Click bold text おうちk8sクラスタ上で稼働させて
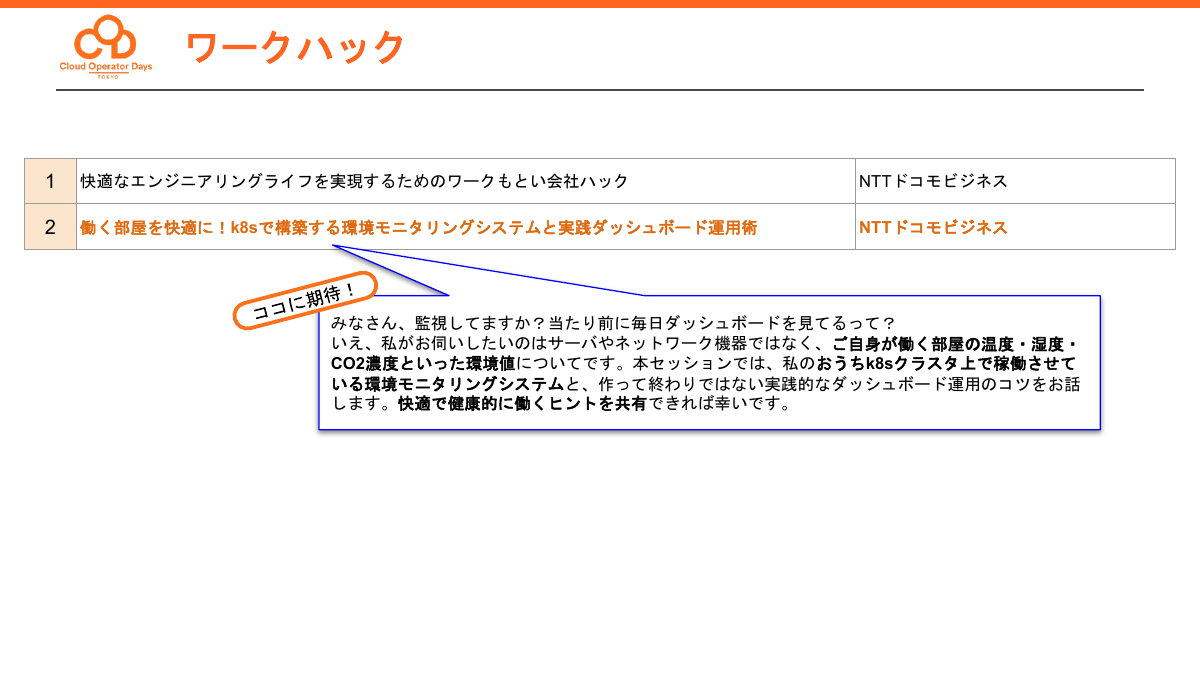This screenshot has height=675, width=1200. click(x=945, y=364)
